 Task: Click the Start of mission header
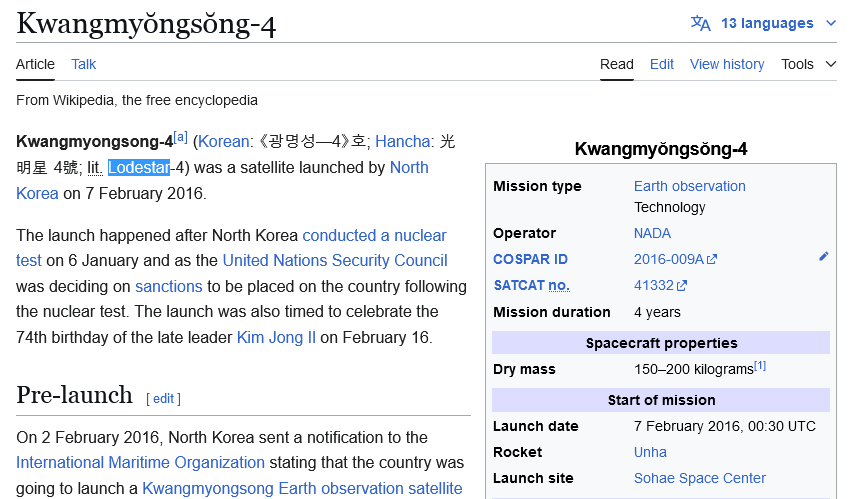(661, 400)
